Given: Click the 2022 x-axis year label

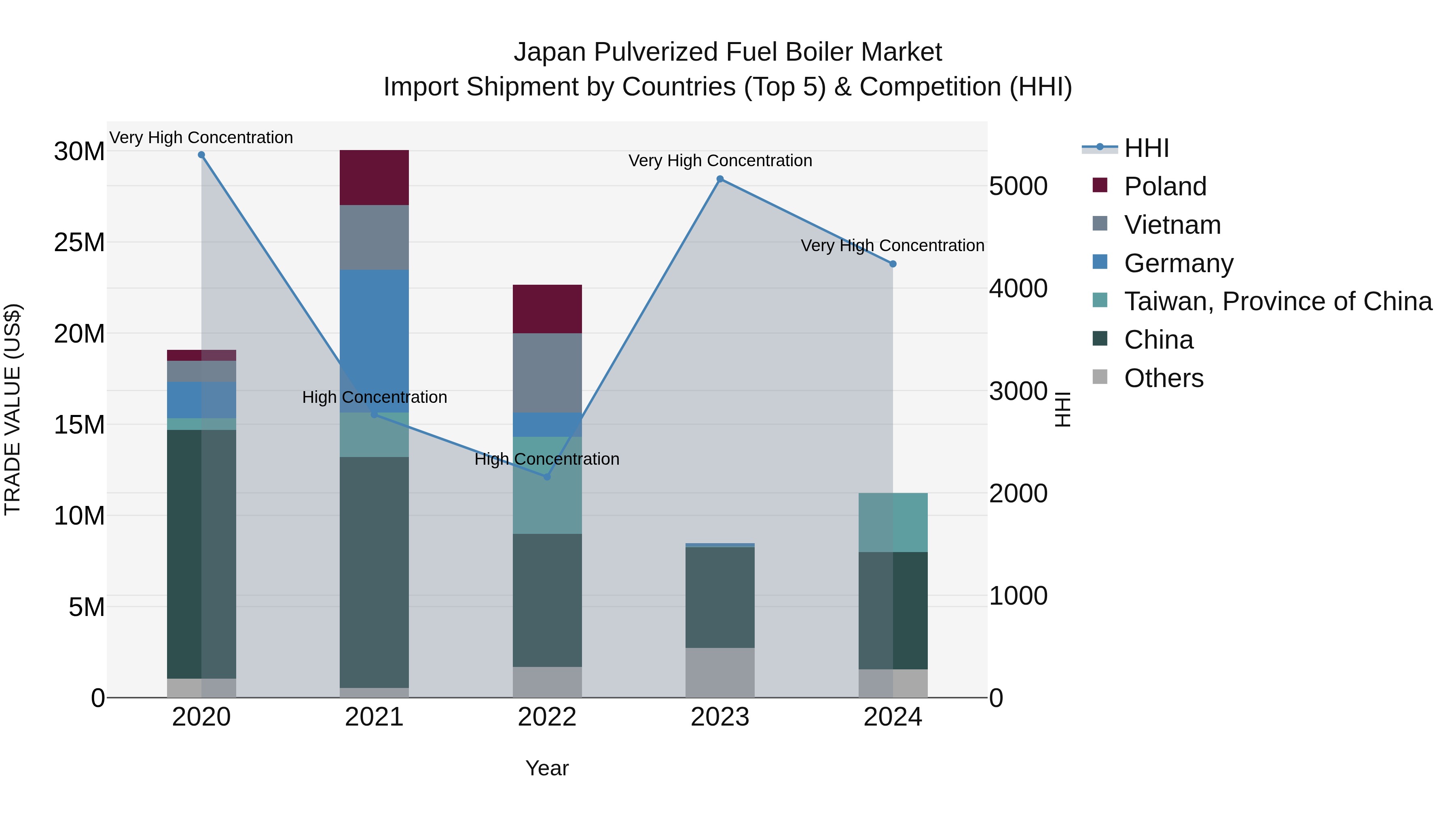Looking at the screenshot, I should click(x=547, y=717).
